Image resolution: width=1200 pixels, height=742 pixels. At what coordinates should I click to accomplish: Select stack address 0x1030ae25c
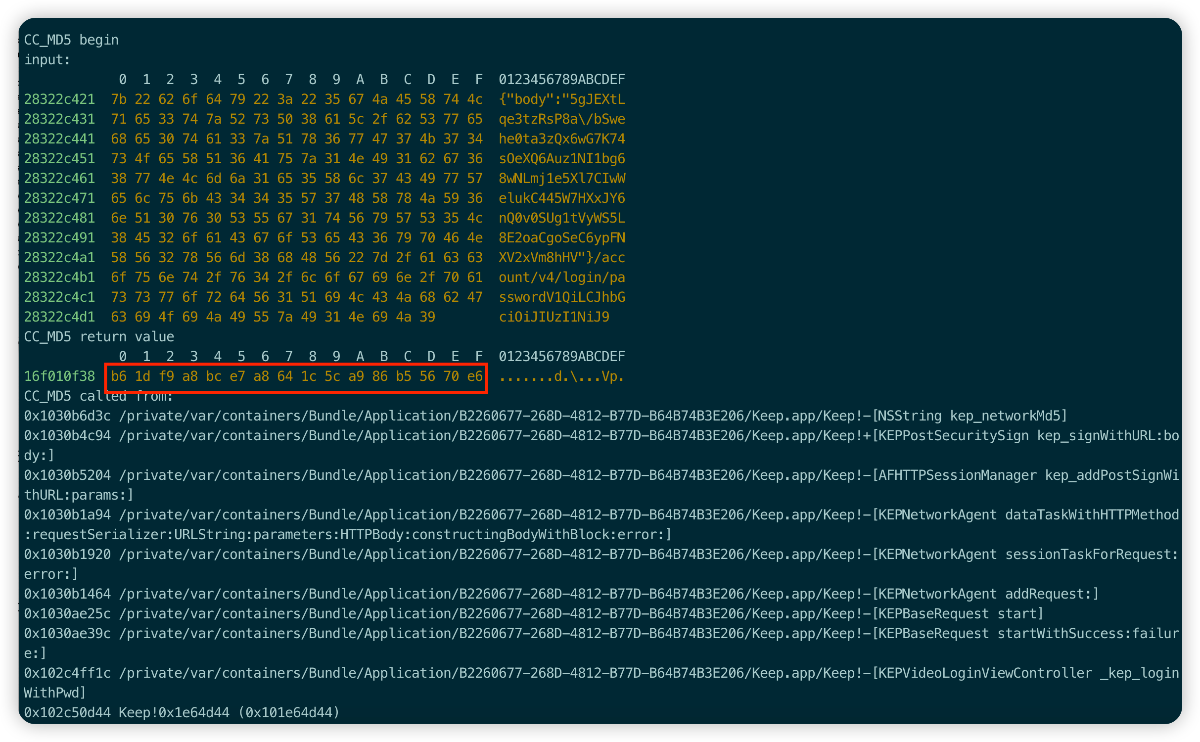[x=67, y=614]
